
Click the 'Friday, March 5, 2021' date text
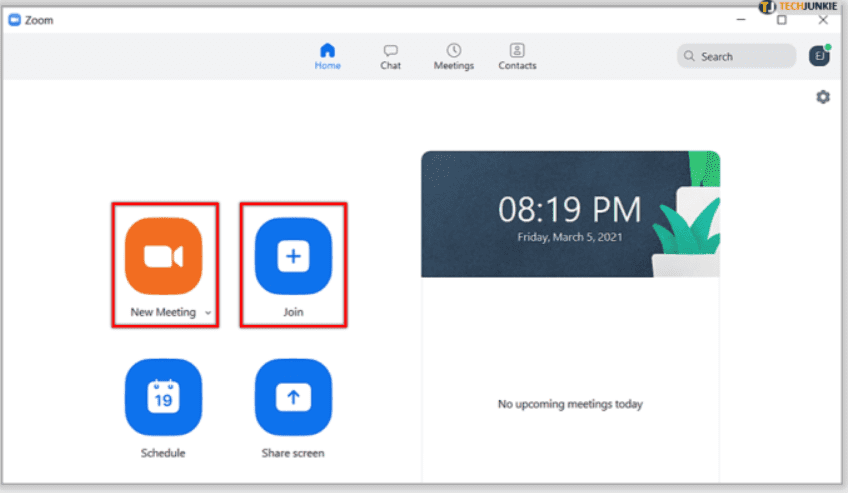pos(570,237)
